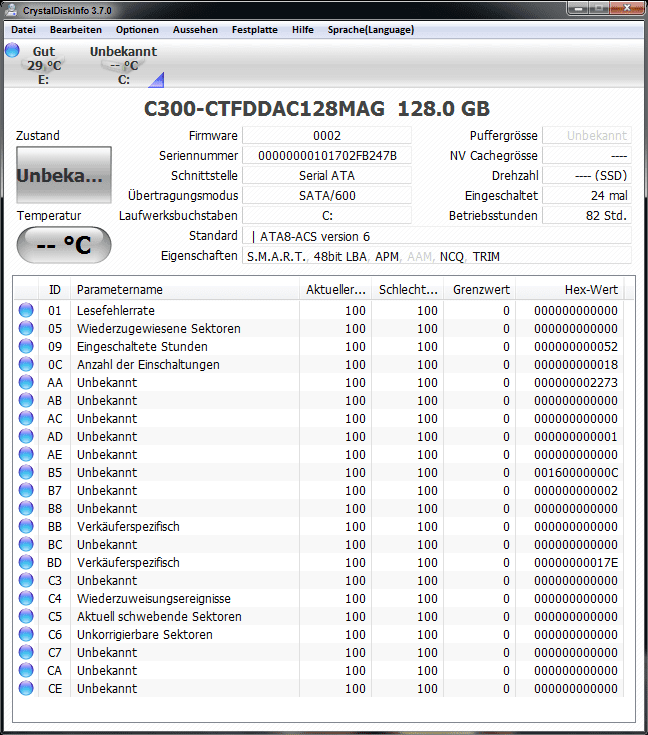Click the blue health status circle for drive E:
The height and width of the screenshot is (735, 648).
[x=12, y=50]
